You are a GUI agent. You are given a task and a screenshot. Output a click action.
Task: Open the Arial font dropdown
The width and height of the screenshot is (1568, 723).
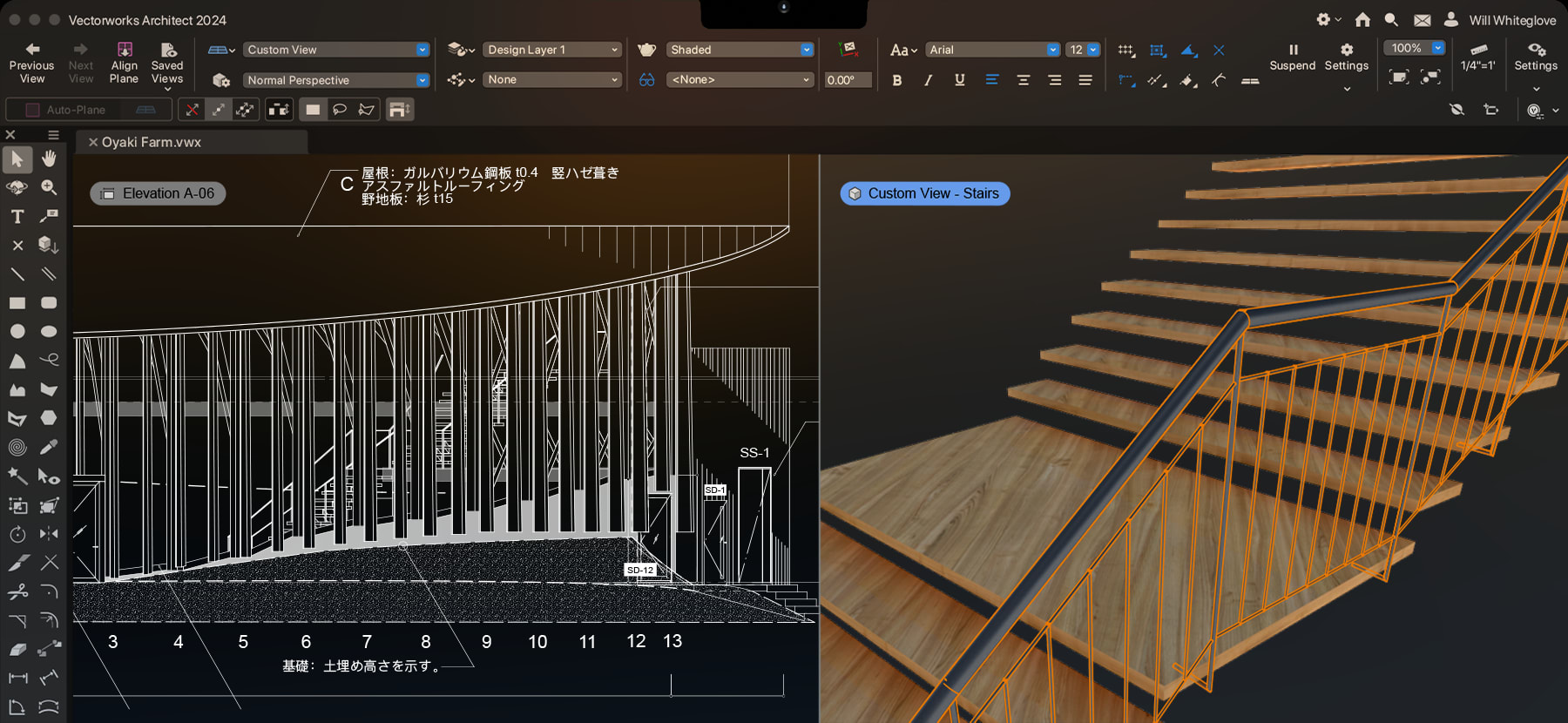[x=992, y=50]
